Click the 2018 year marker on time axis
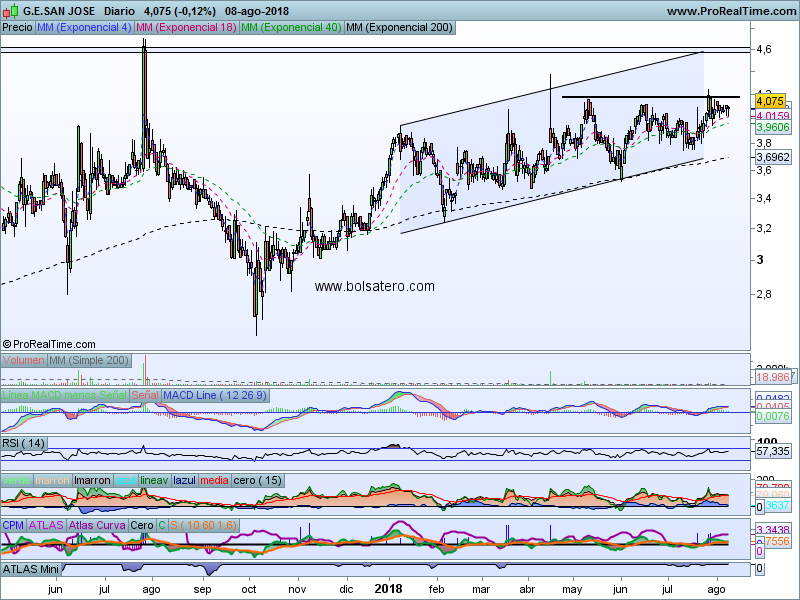This screenshot has height=600, width=800. [x=388, y=590]
